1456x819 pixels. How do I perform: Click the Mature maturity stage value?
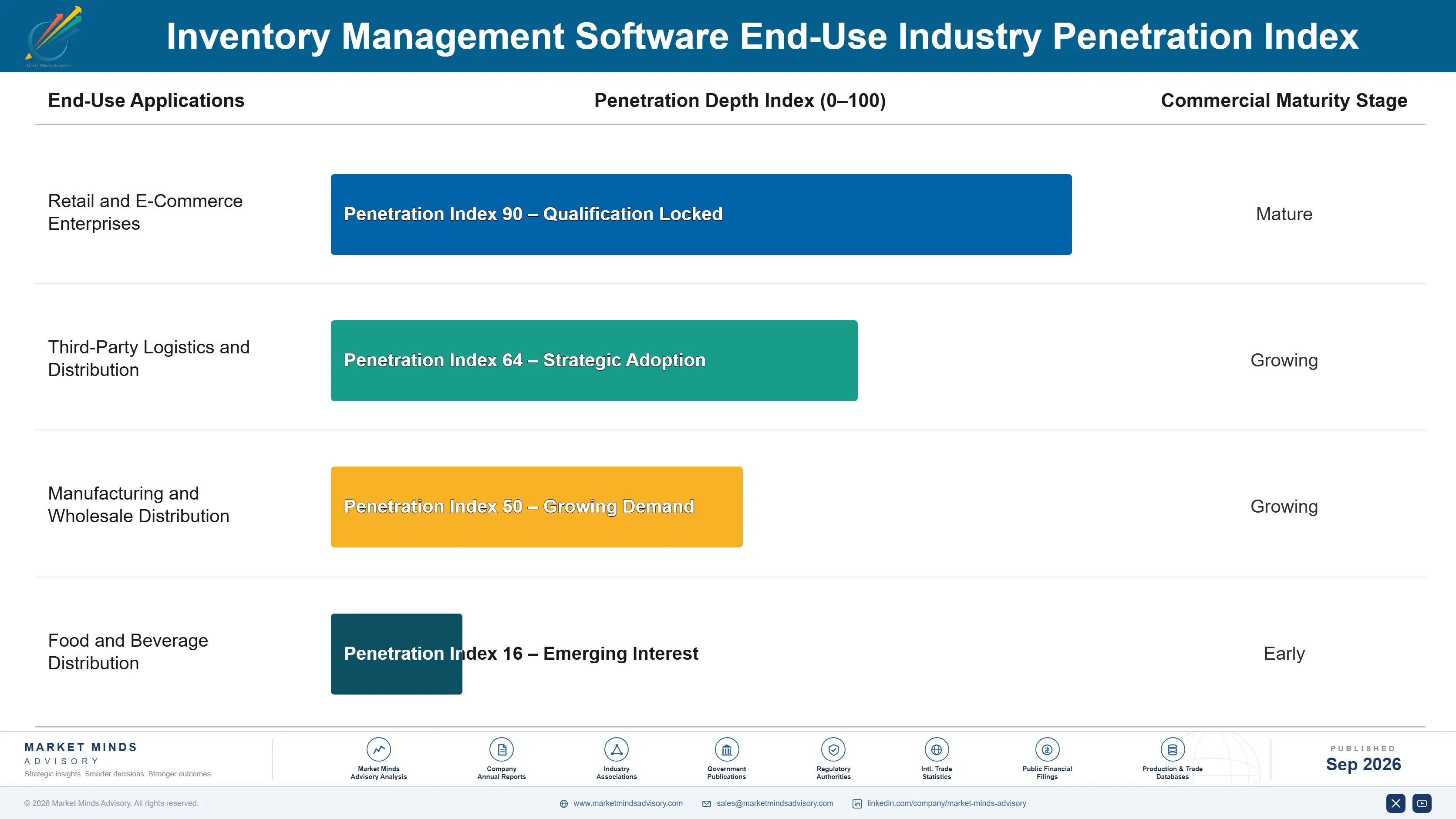pyautogui.click(x=1284, y=214)
